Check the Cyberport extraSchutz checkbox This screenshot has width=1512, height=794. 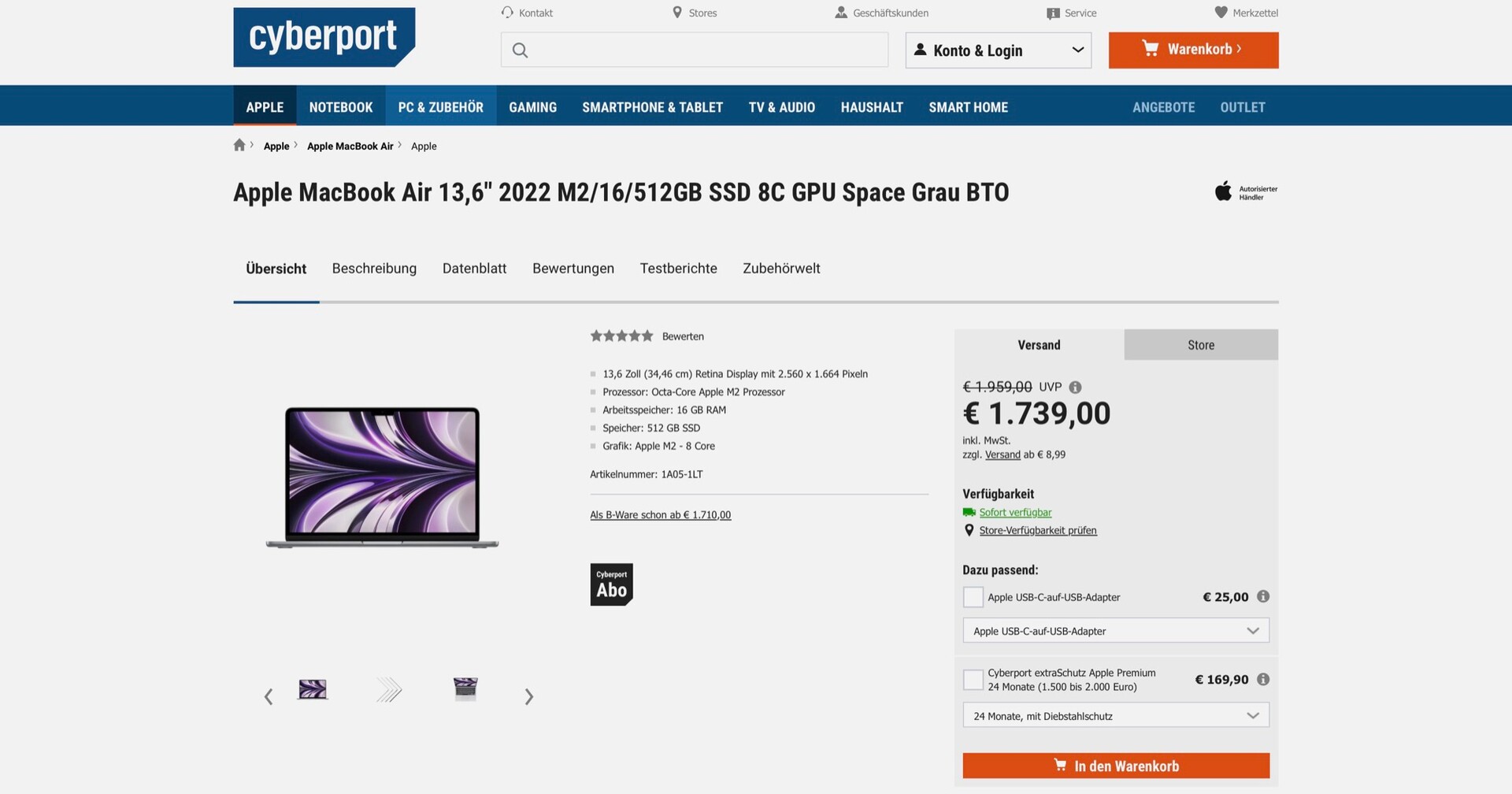point(973,680)
